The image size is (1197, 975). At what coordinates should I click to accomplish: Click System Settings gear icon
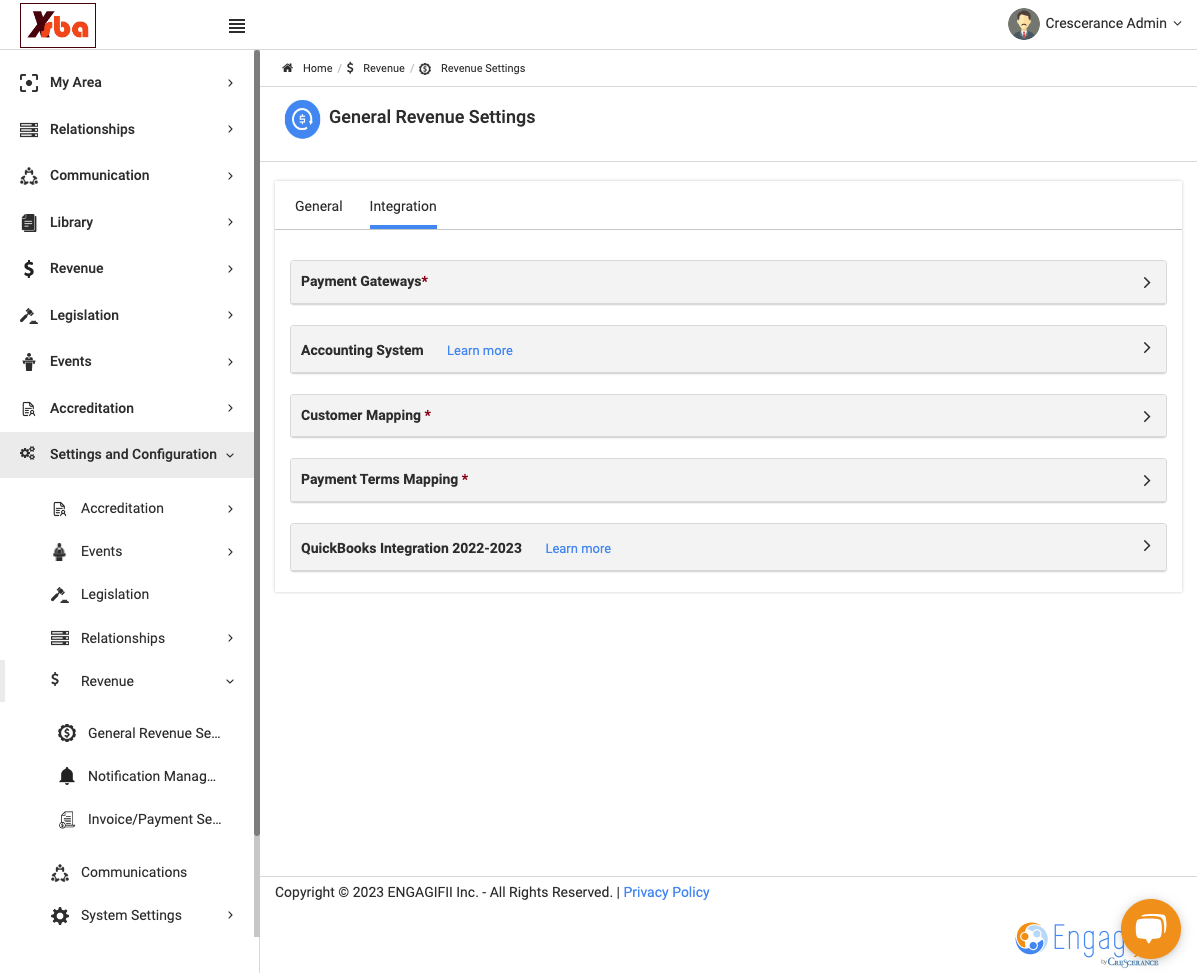pyautogui.click(x=60, y=916)
